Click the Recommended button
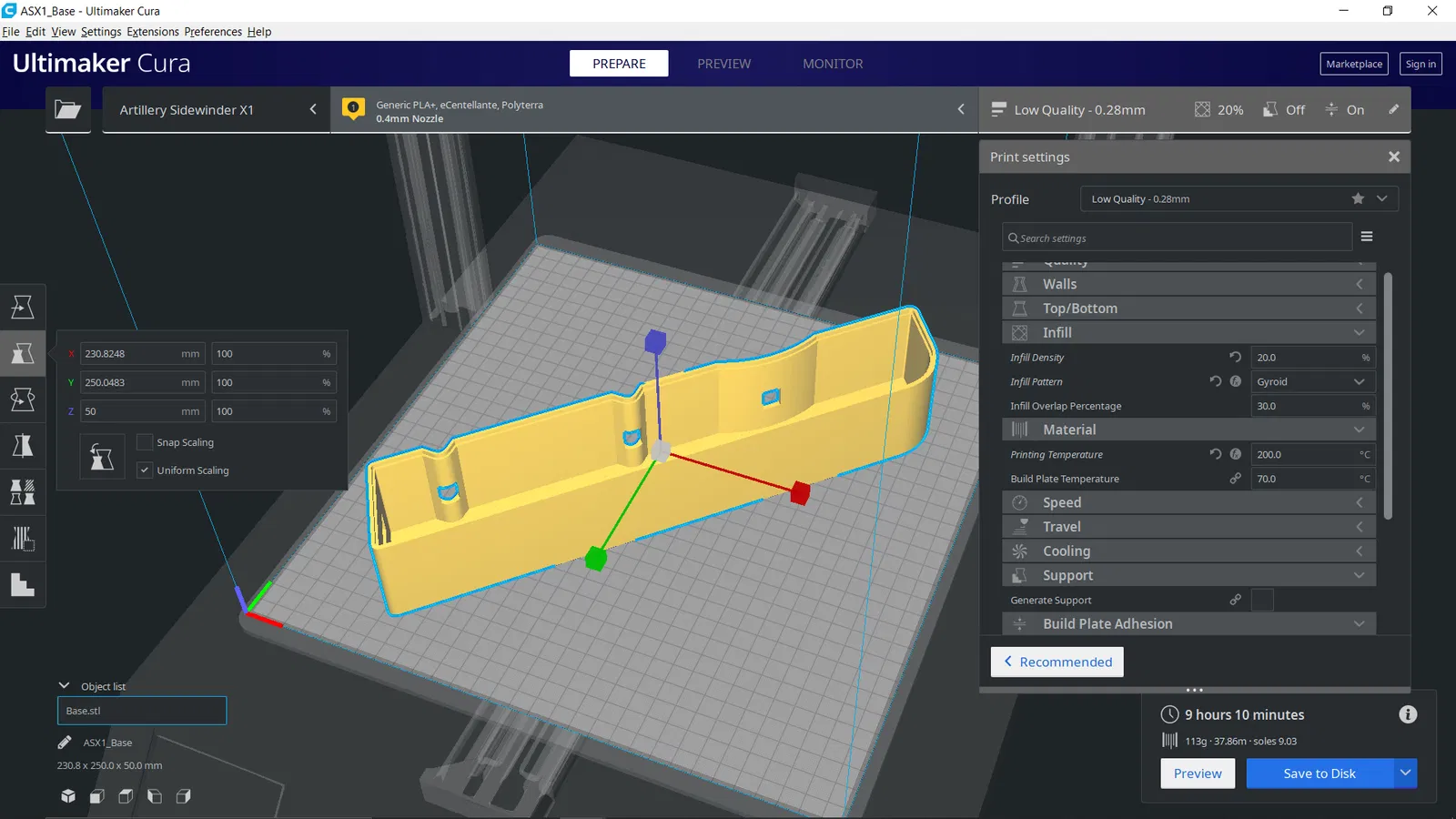 (1057, 662)
